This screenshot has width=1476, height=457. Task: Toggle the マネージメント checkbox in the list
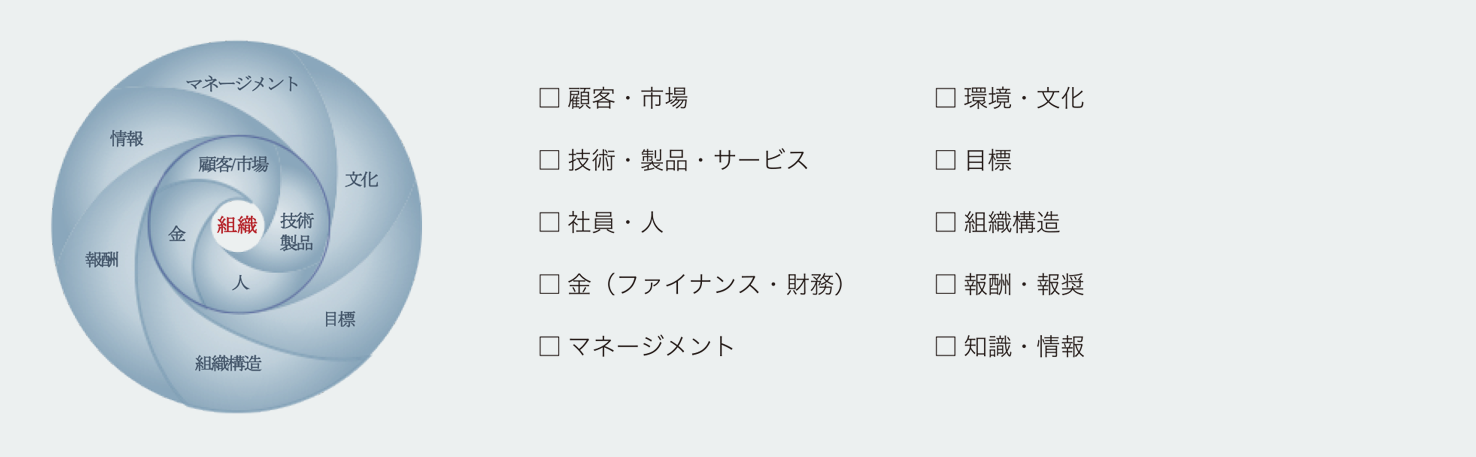(x=549, y=346)
